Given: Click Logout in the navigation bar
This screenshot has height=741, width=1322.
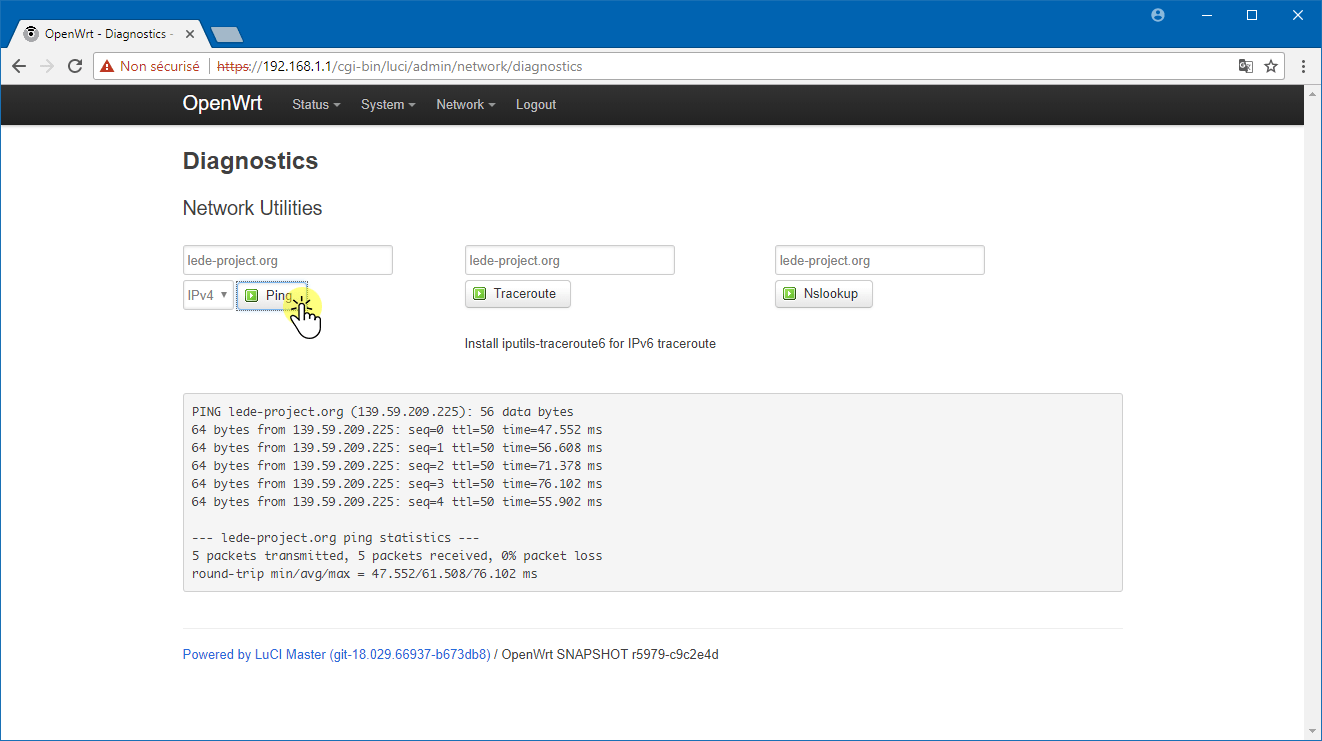Looking at the screenshot, I should click(x=536, y=104).
